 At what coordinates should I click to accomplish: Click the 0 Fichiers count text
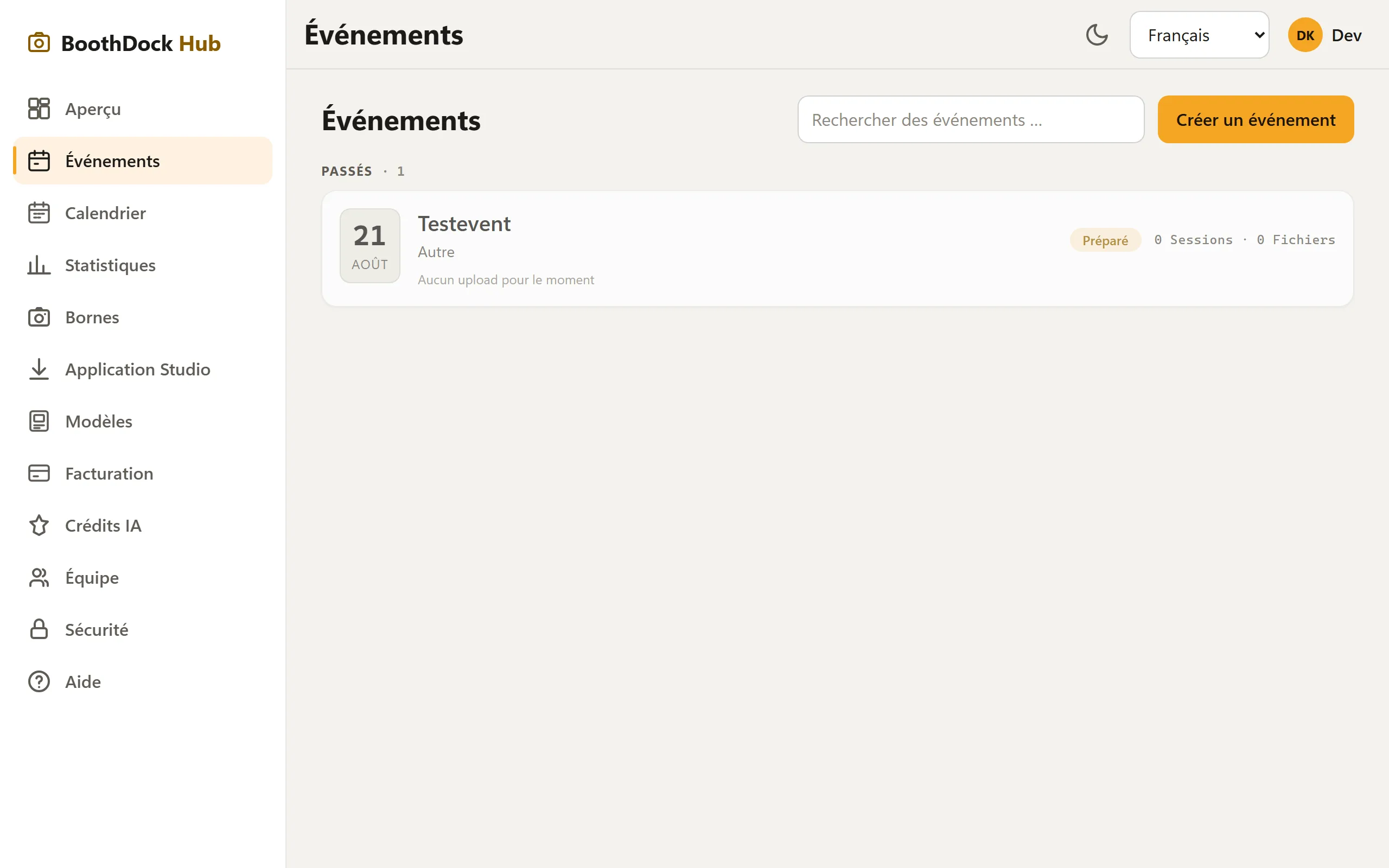tap(1296, 240)
